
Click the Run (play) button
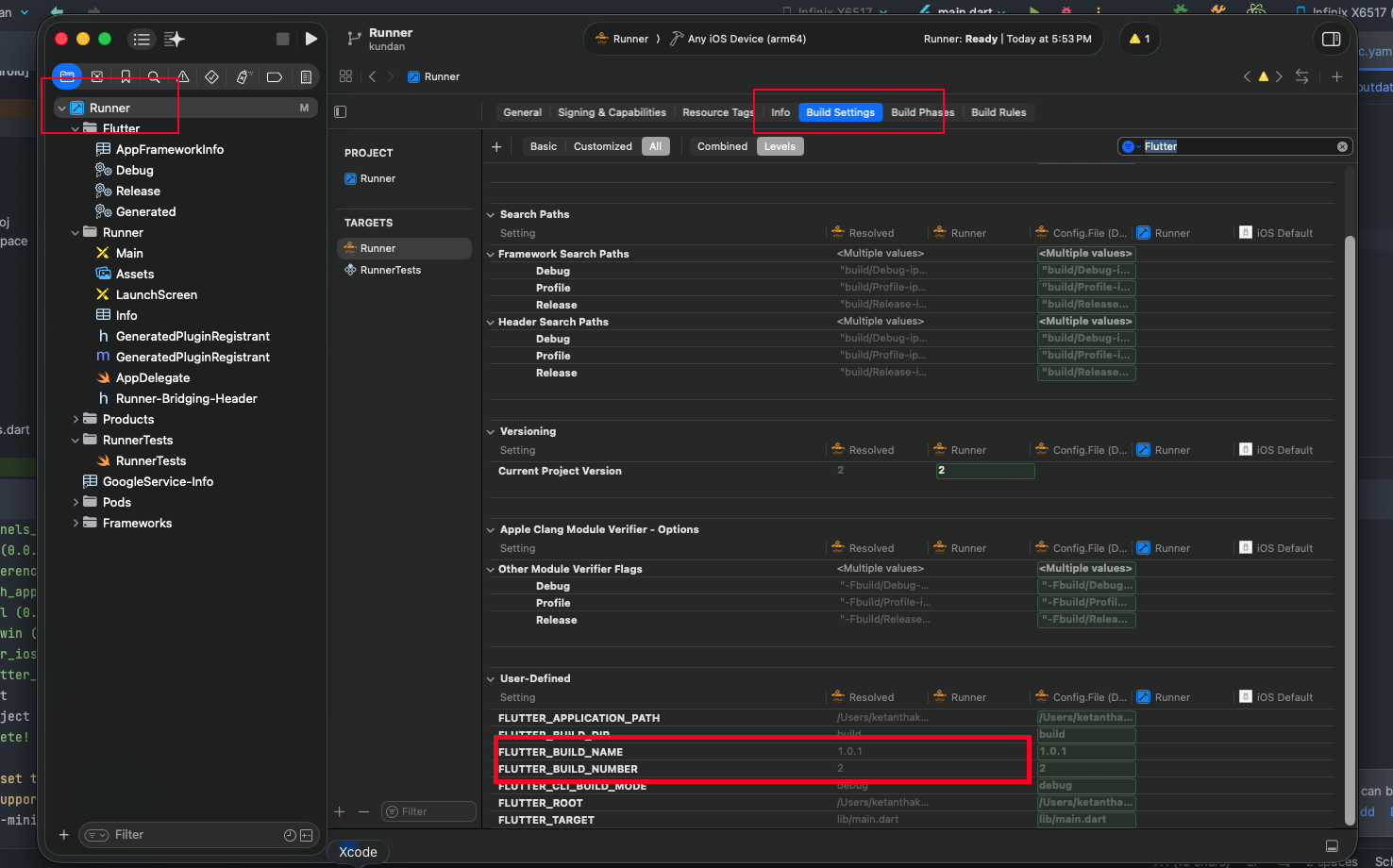click(311, 39)
